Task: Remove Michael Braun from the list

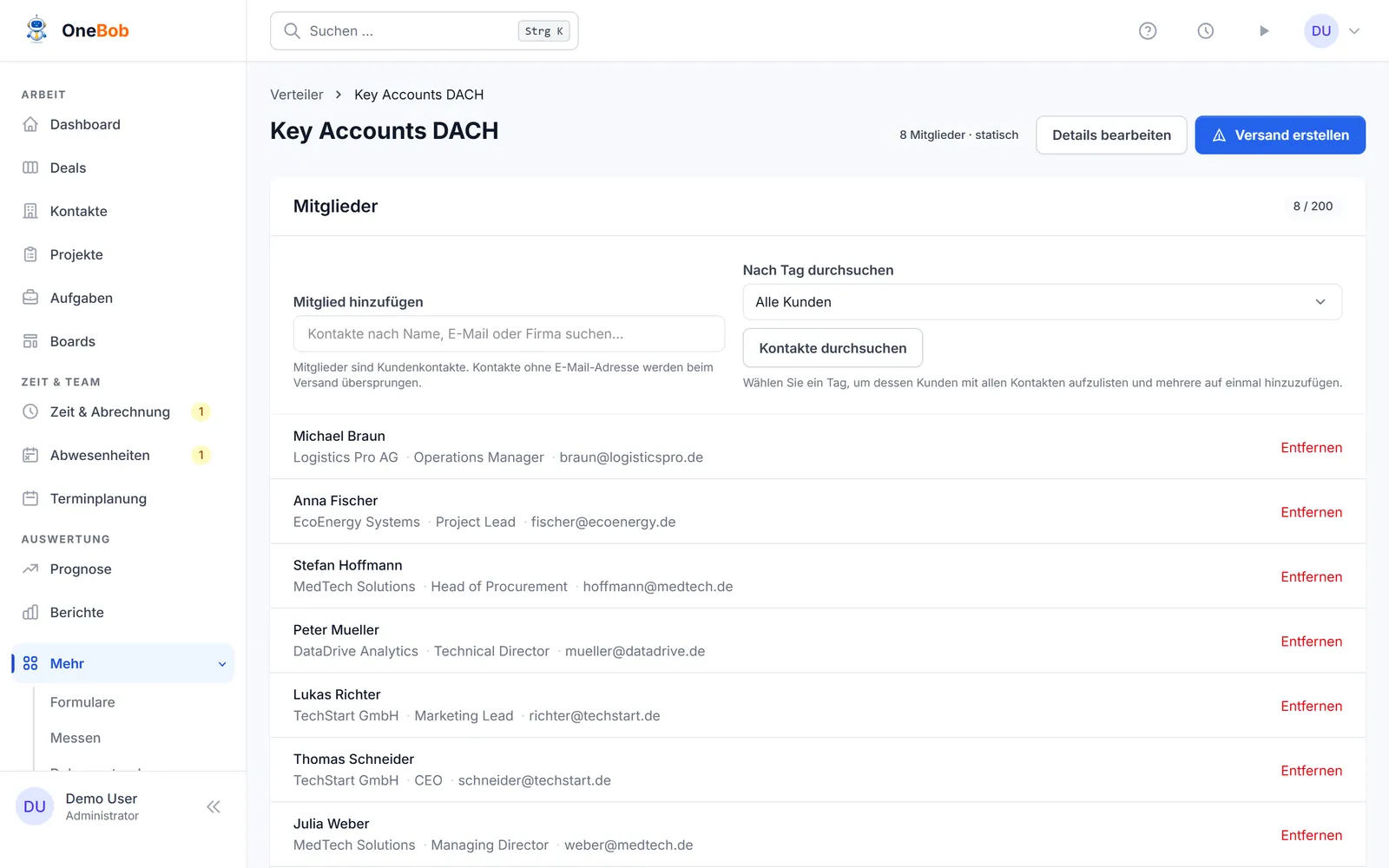Action: (1311, 448)
